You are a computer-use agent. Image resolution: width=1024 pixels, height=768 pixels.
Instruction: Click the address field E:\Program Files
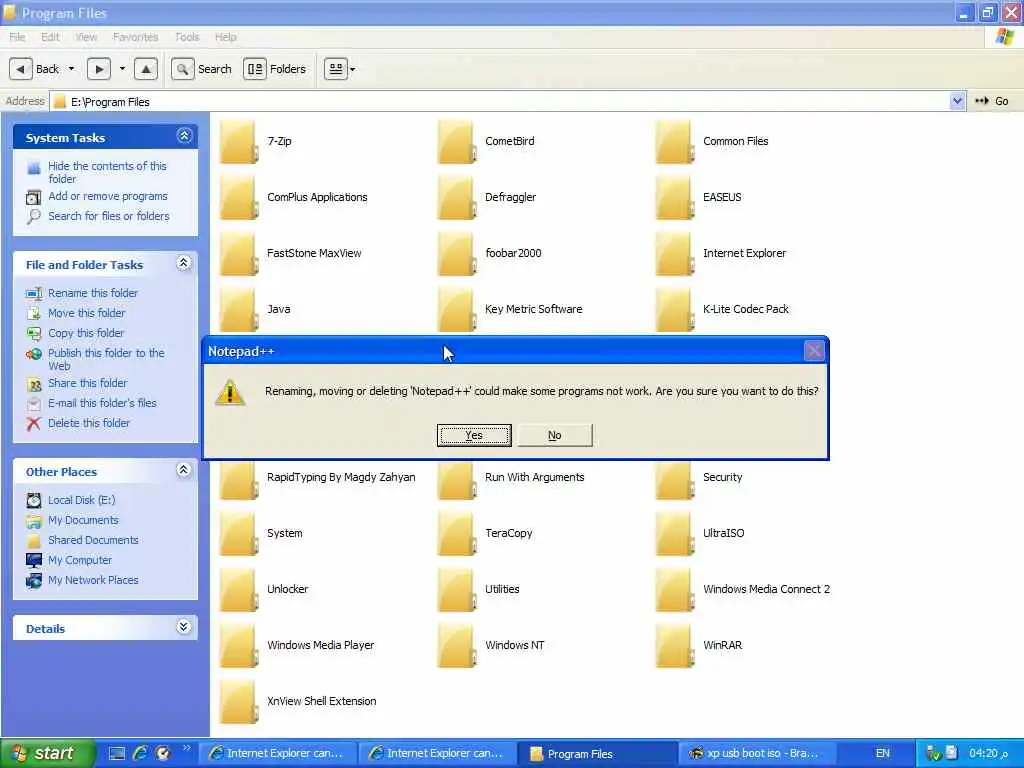pyautogui.click(x=500, y=102)
